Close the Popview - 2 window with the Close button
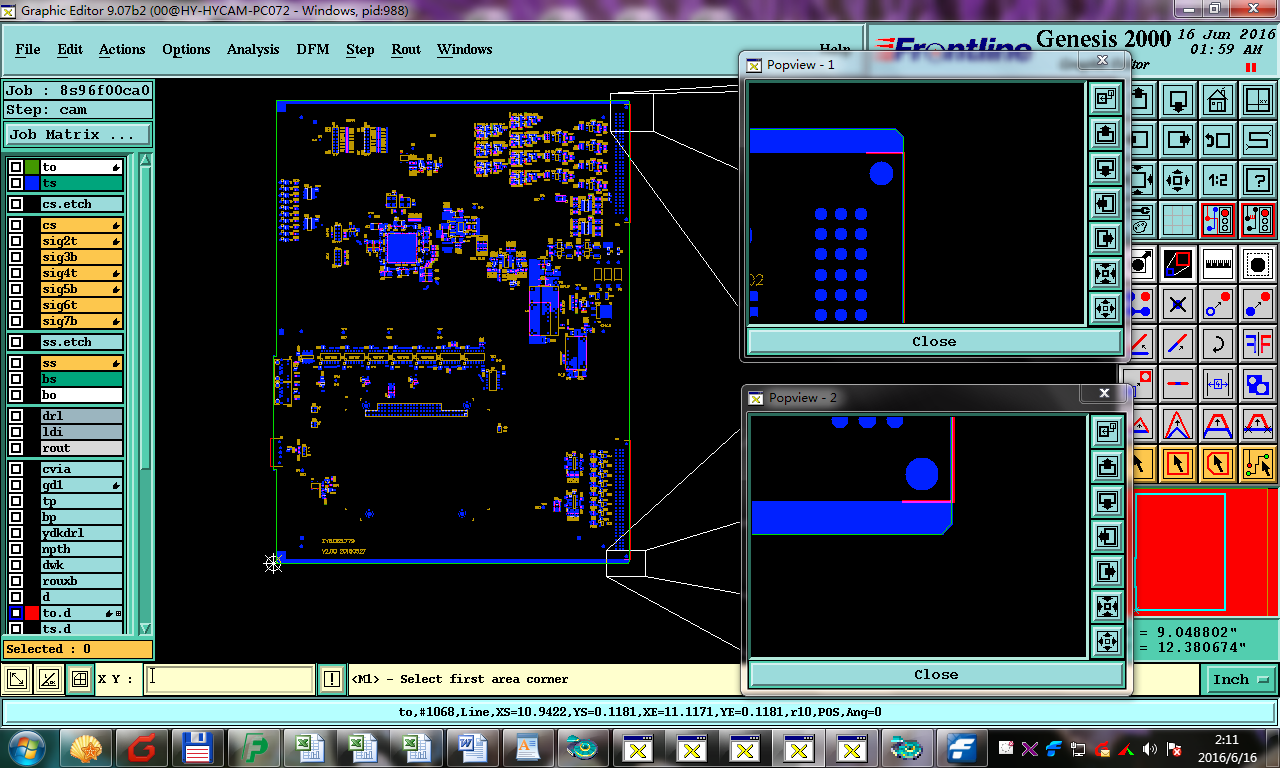 pyautogui.click(x=936, y=674)
